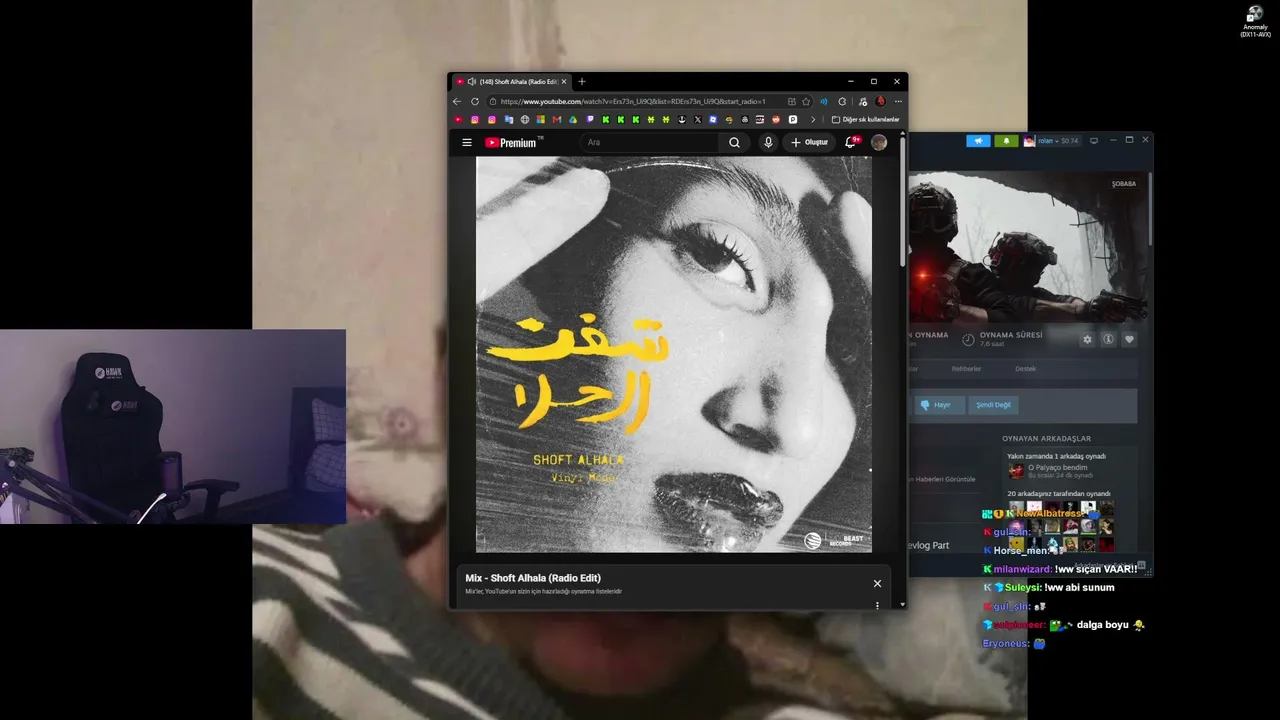1280x720 pixels.
Task: Click the OYNAMA SÜRESİ playtime text
Action: [x=1011, y=335]
